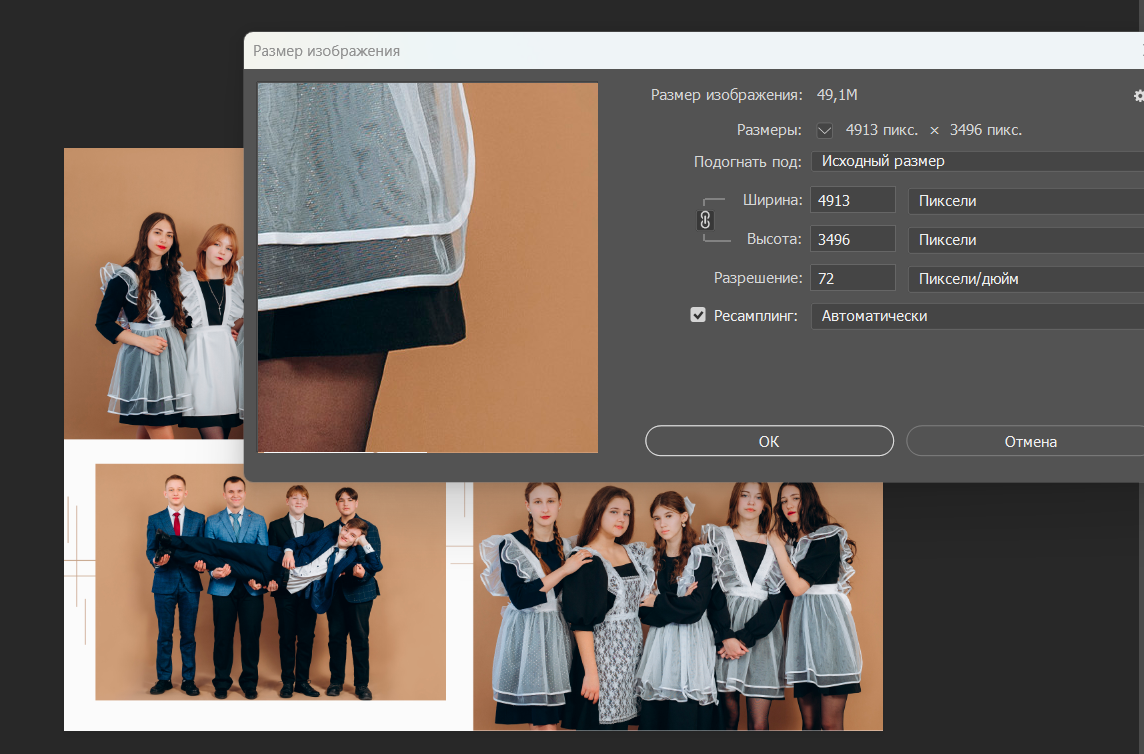The width and height of the screenshot is (1144, 754).
Task: Open the Автоматически resampling method dropdown
Action: (x=978, y=316)
